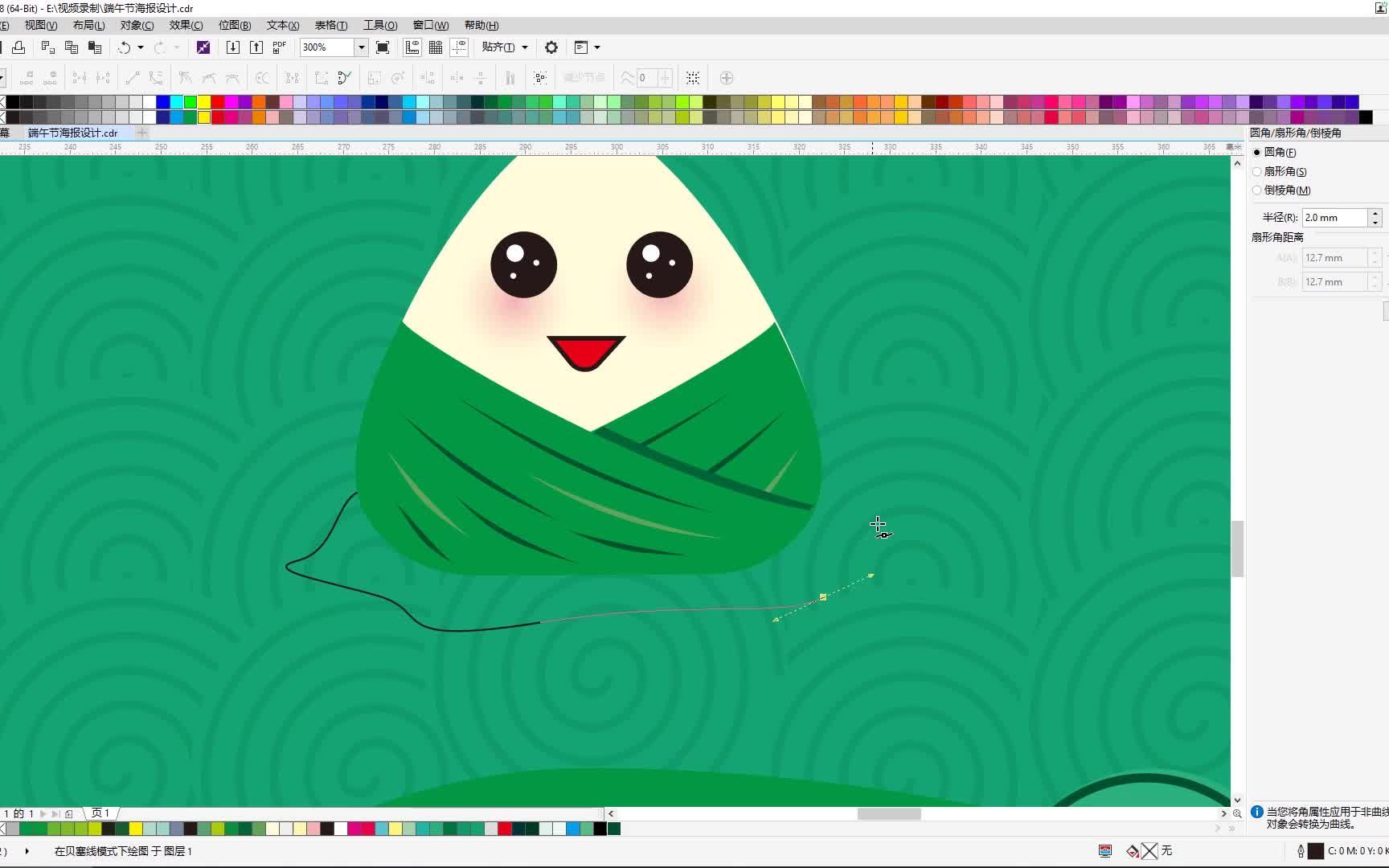
Task: Click the bounding box dotted-square icon
Action: [693, 78]
